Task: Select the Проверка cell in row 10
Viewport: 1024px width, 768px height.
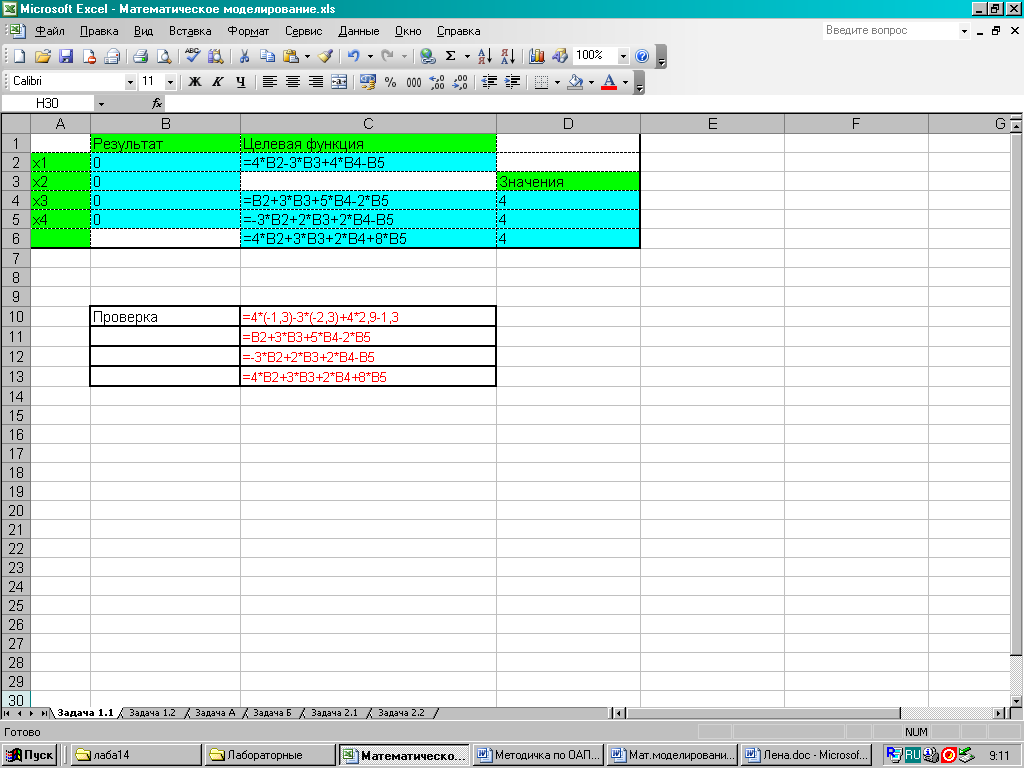Action: coord(165,317)
